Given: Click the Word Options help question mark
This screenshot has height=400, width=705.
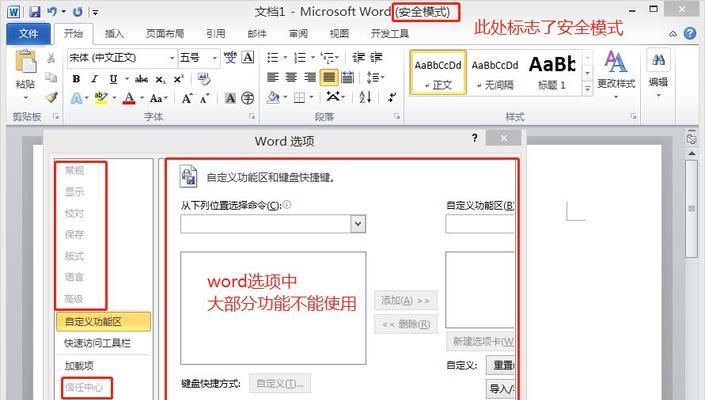Looking at the screenshot, I should (474, 138).
